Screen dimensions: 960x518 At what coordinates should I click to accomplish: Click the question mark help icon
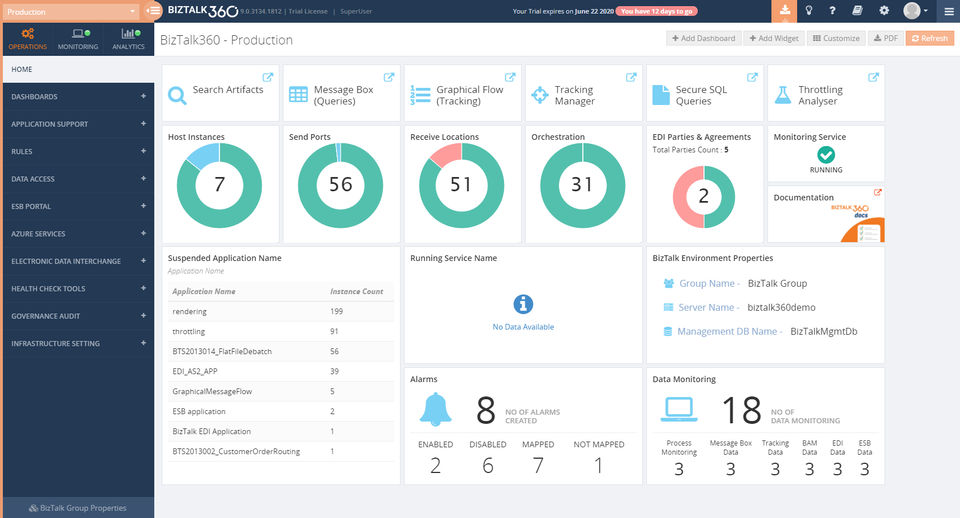[x=834, y=11]
